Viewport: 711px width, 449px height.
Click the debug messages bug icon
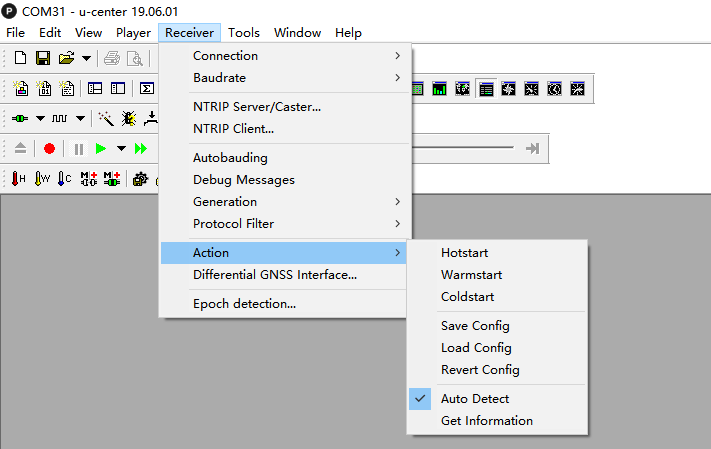tap(129, 119)
